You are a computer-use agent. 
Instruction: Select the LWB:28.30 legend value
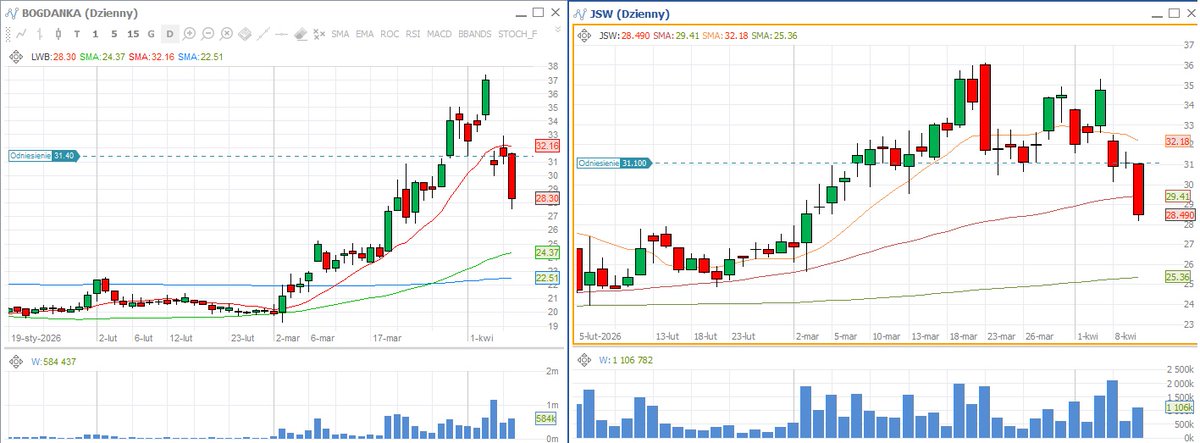click(x=54, y=57)
